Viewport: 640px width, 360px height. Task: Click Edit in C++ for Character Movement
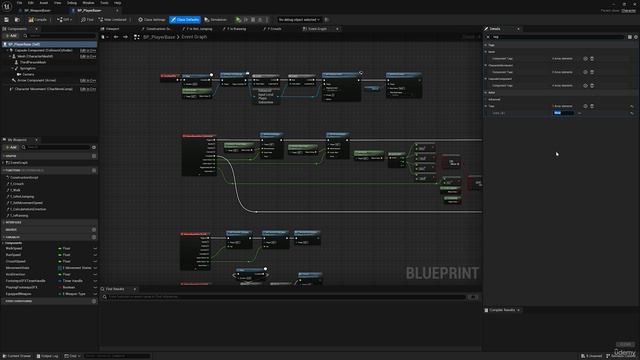point(88,89)
